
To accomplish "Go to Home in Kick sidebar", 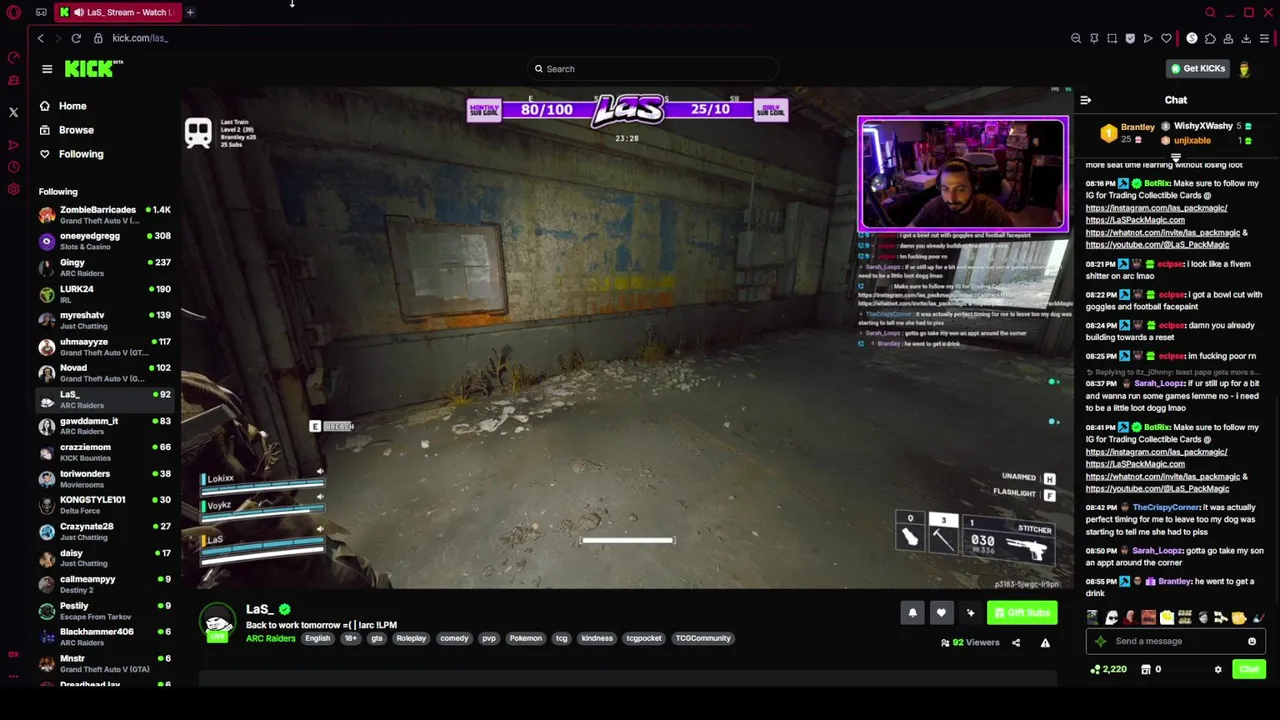I will [62, 106].
